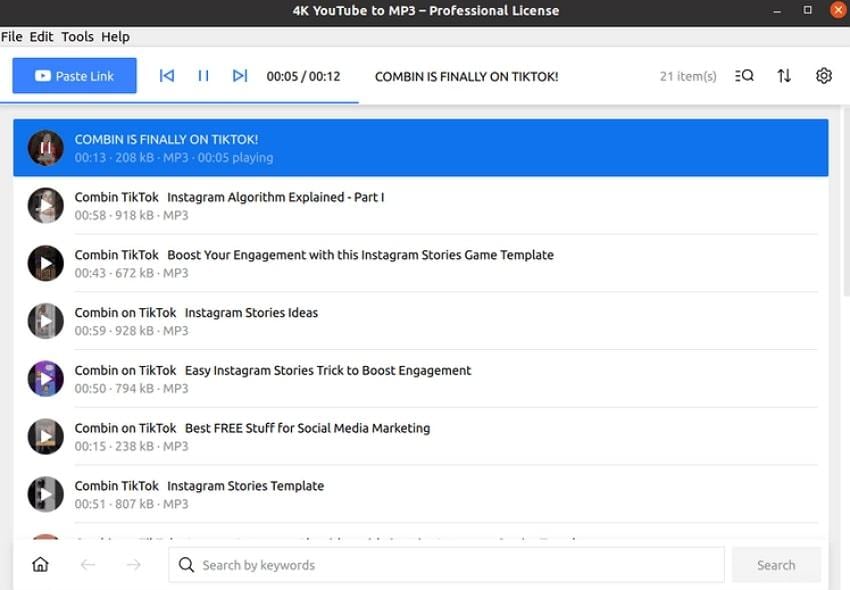Click the now-playing title in toolbar
The height and width of the screenshot is (590, 850).
coord(466,76)
